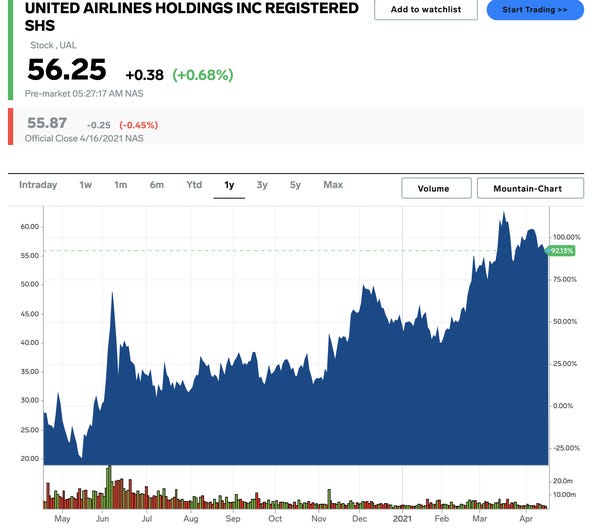600x529 pixels.
Task: Click the Start Trading button
Action: tap(535, 10)
